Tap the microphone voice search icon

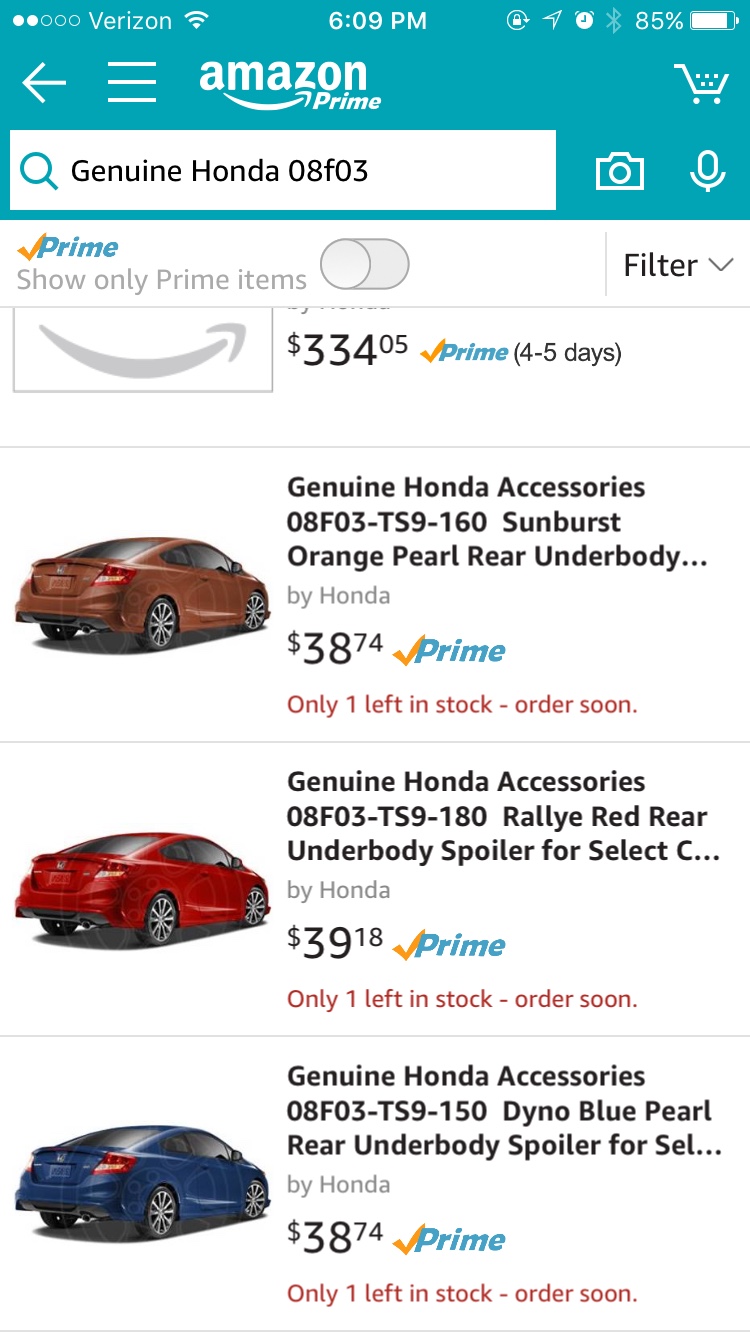click(x=707, y=171)
